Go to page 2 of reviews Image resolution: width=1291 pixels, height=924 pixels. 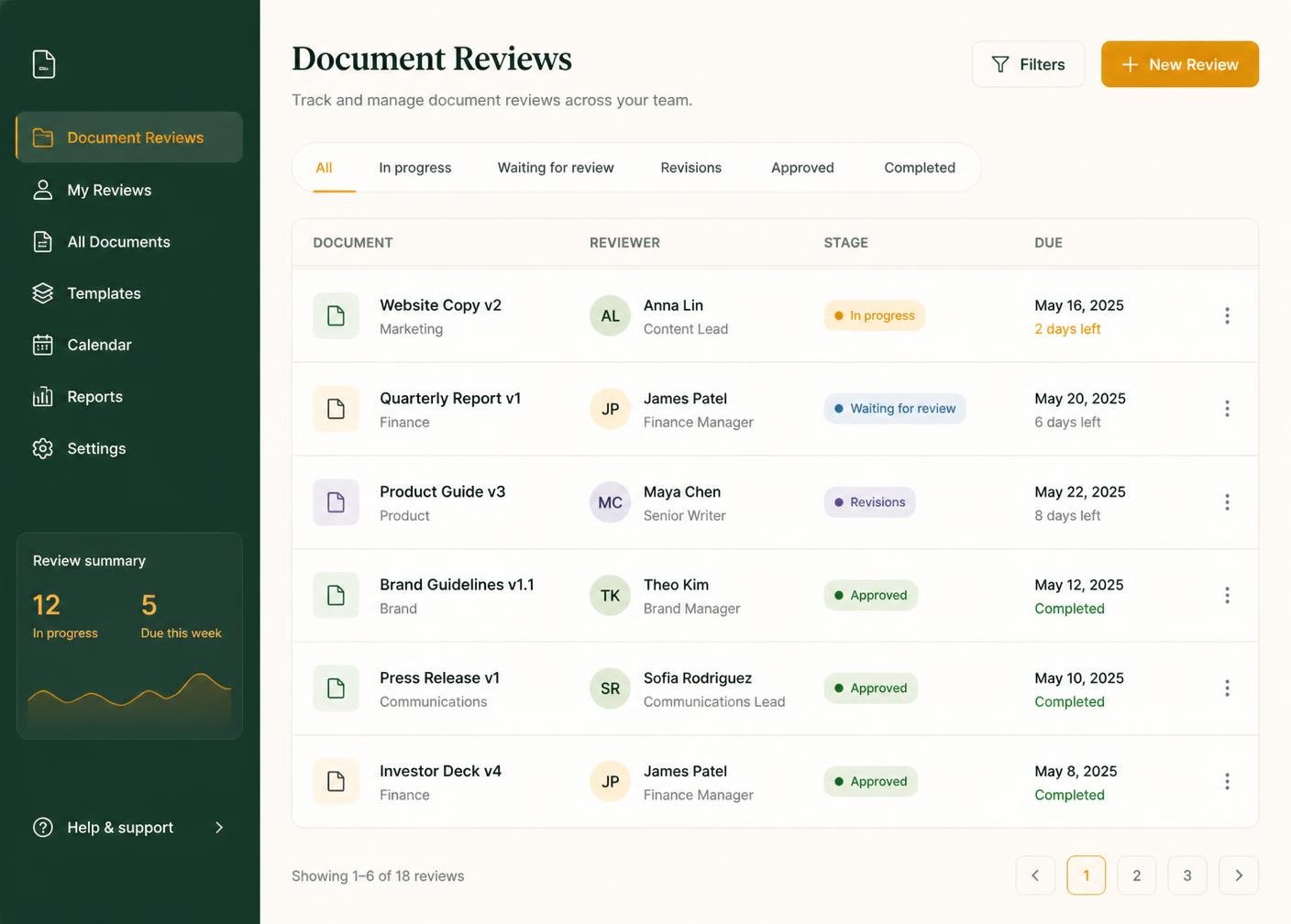point(1137,875)
